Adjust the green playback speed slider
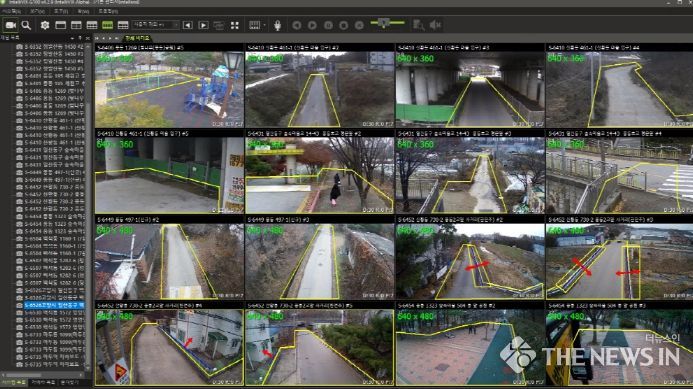Screen dimensions: 693x389 pos(387,23)
